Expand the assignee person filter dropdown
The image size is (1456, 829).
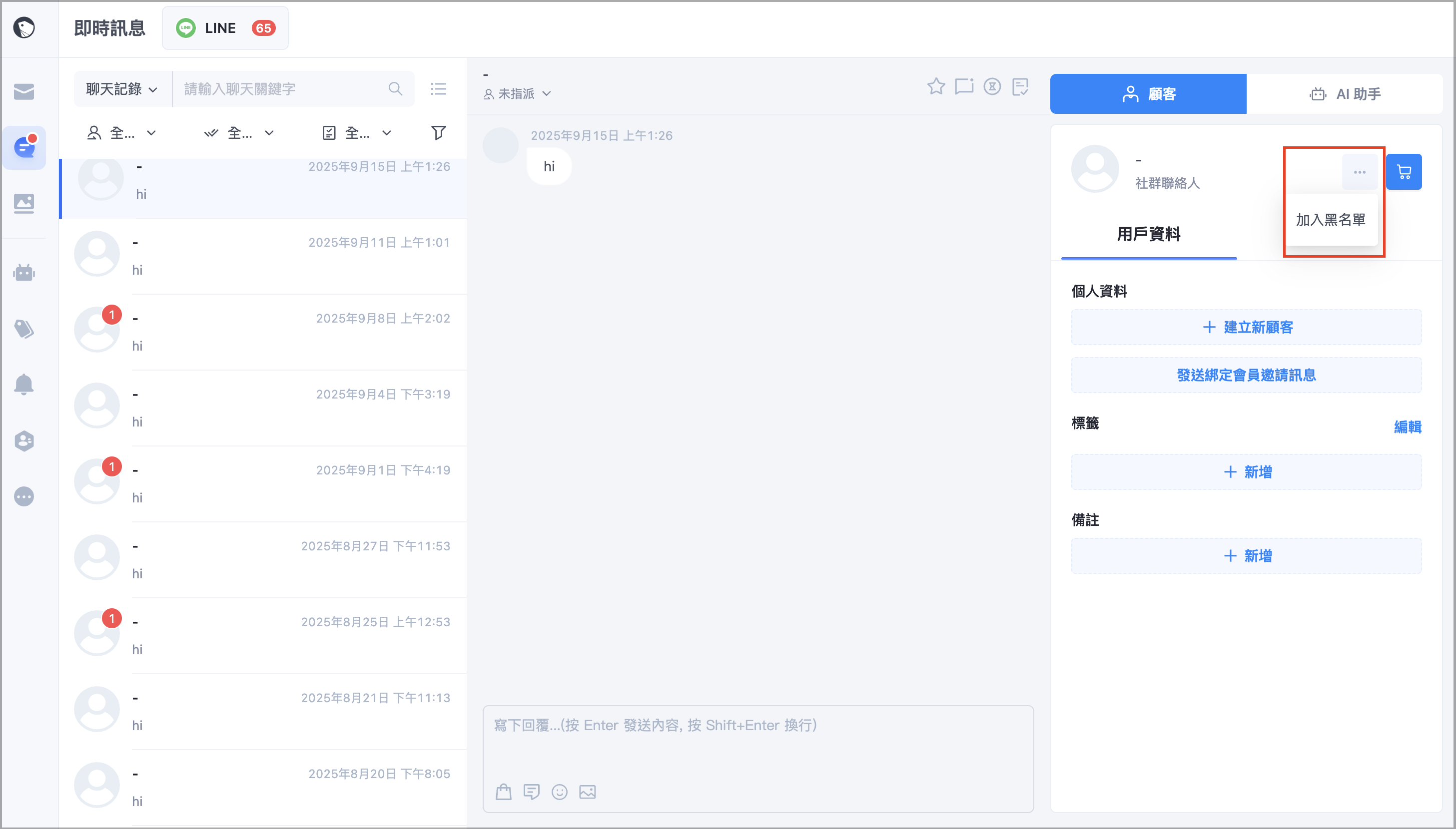point(121,133)
